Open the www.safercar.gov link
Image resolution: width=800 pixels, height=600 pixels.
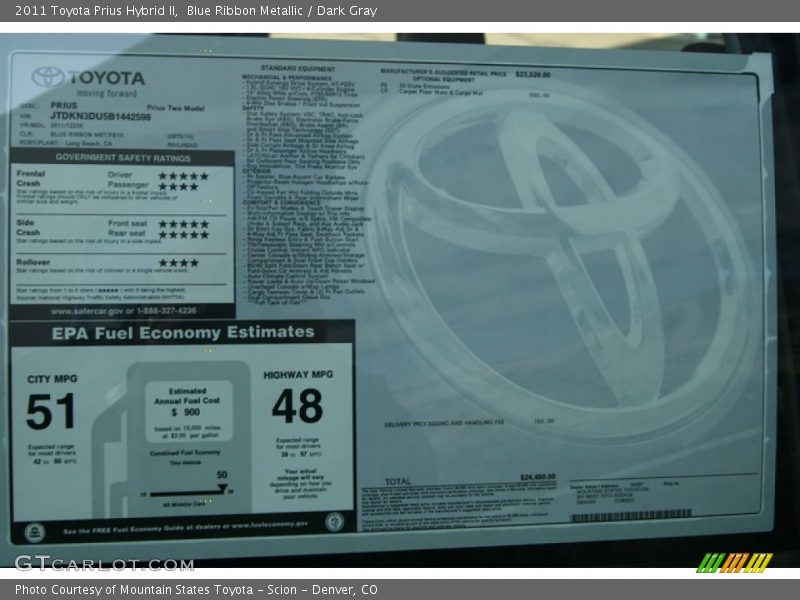click(122, 310)
